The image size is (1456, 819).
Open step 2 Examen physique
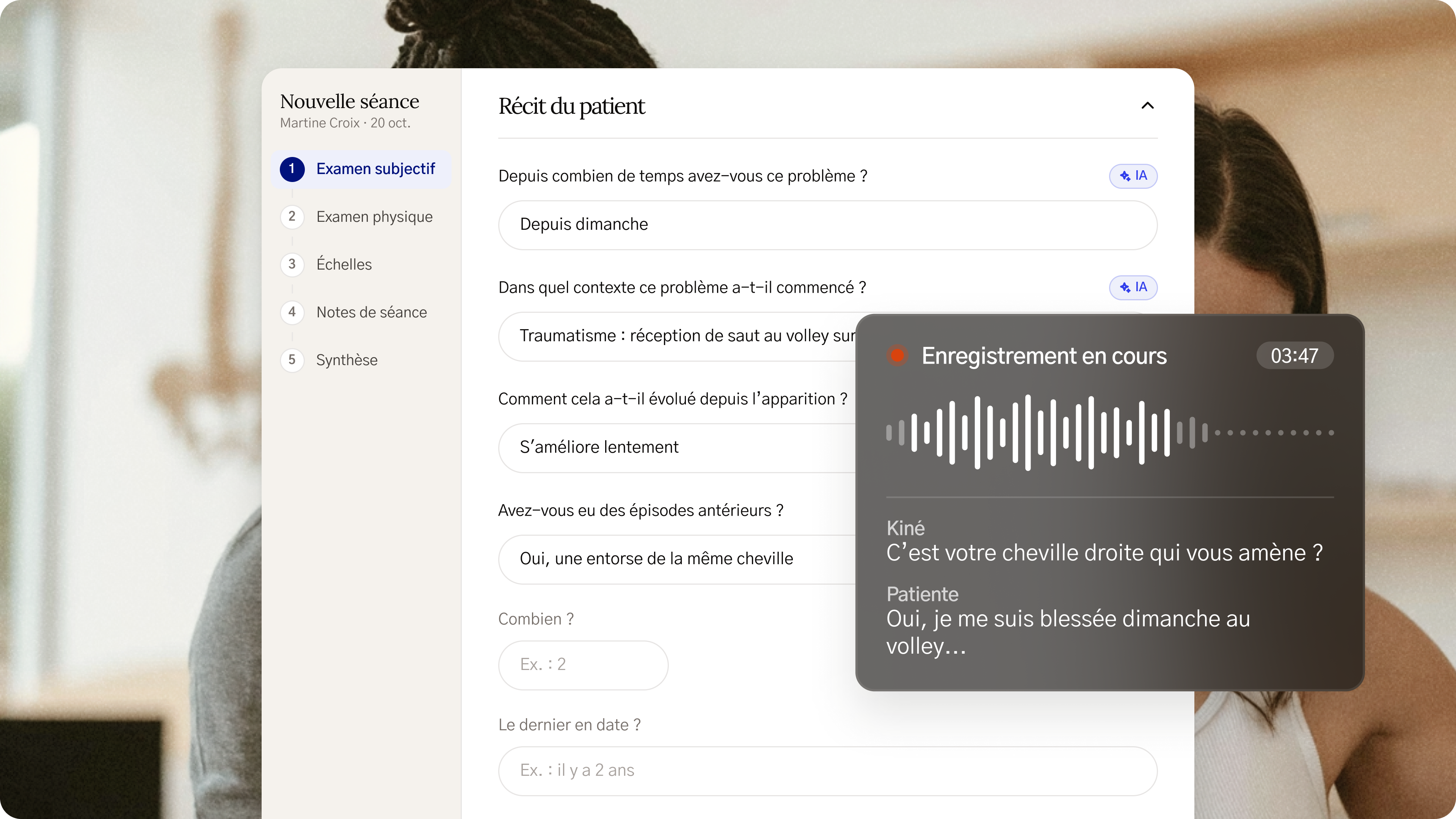[361, 217]
